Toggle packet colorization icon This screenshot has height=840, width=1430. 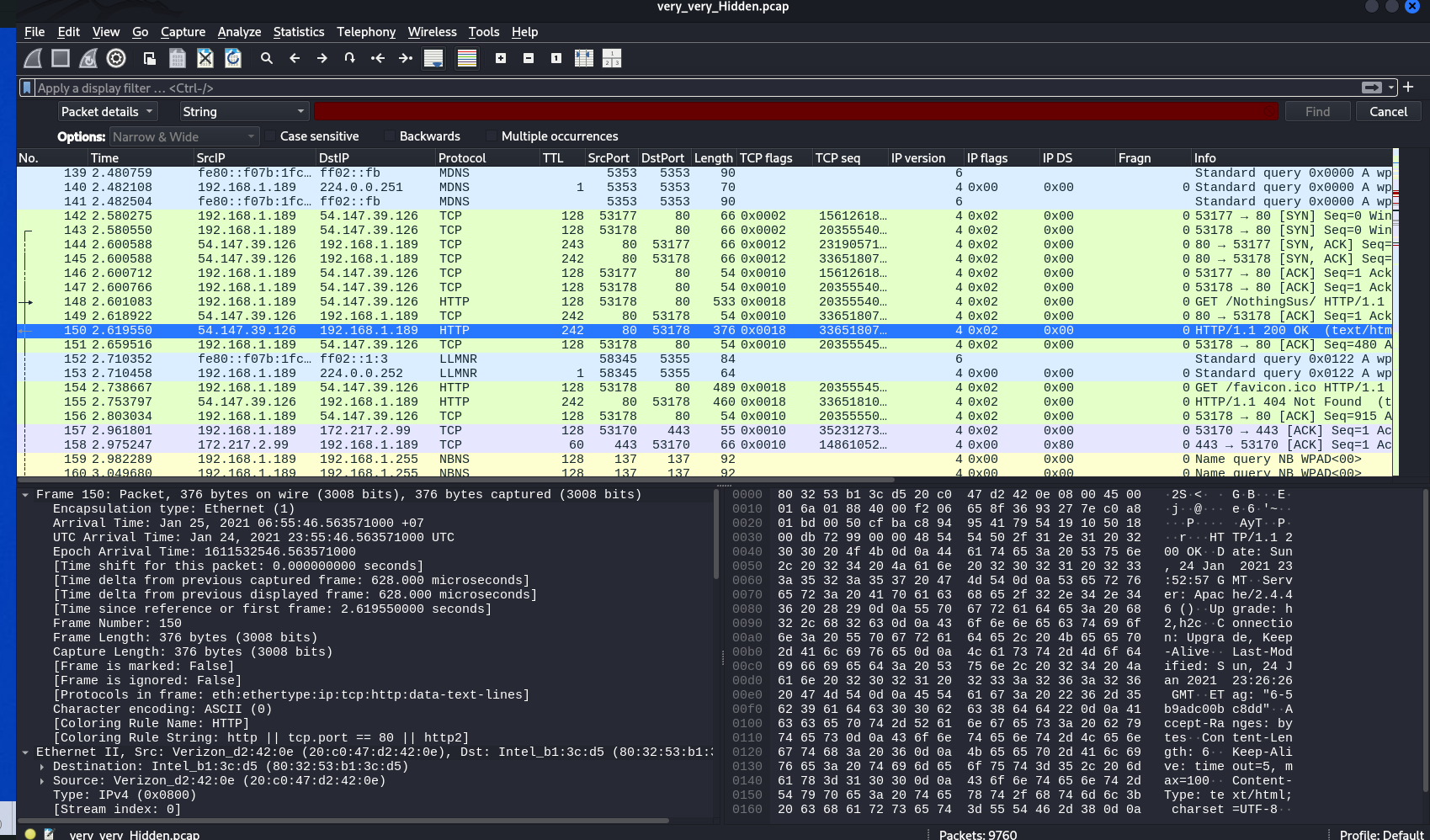tap(467, 58)
